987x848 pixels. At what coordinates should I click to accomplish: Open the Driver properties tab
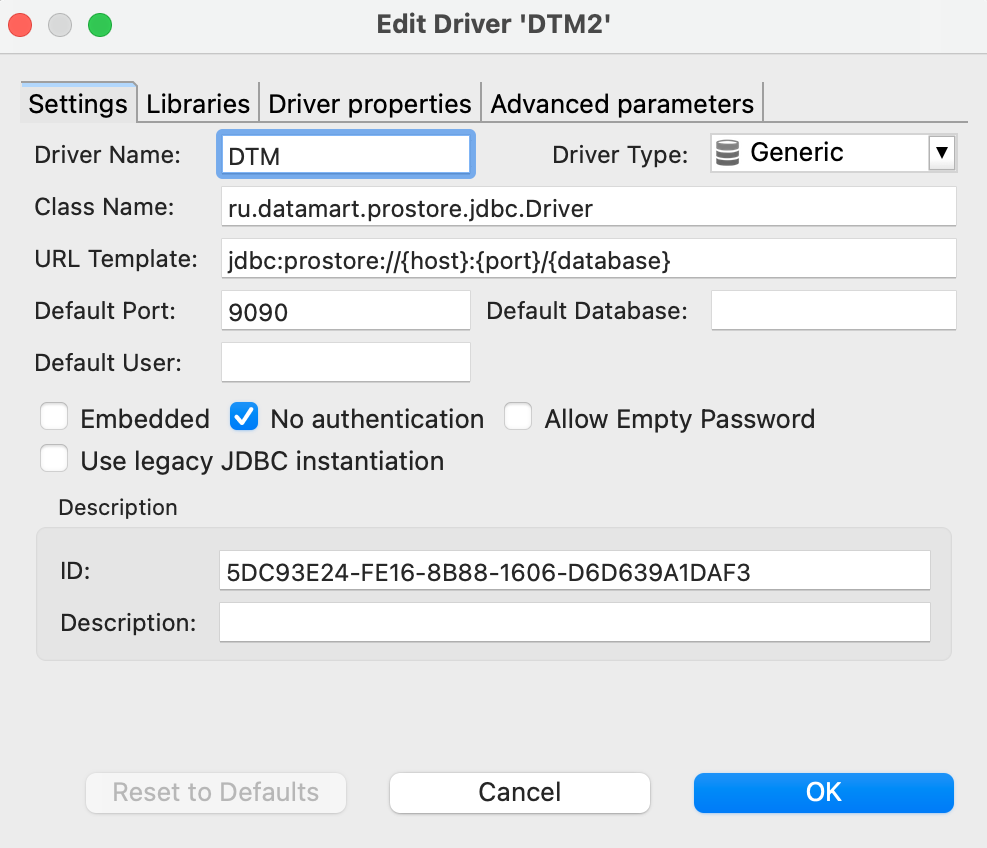370,104
